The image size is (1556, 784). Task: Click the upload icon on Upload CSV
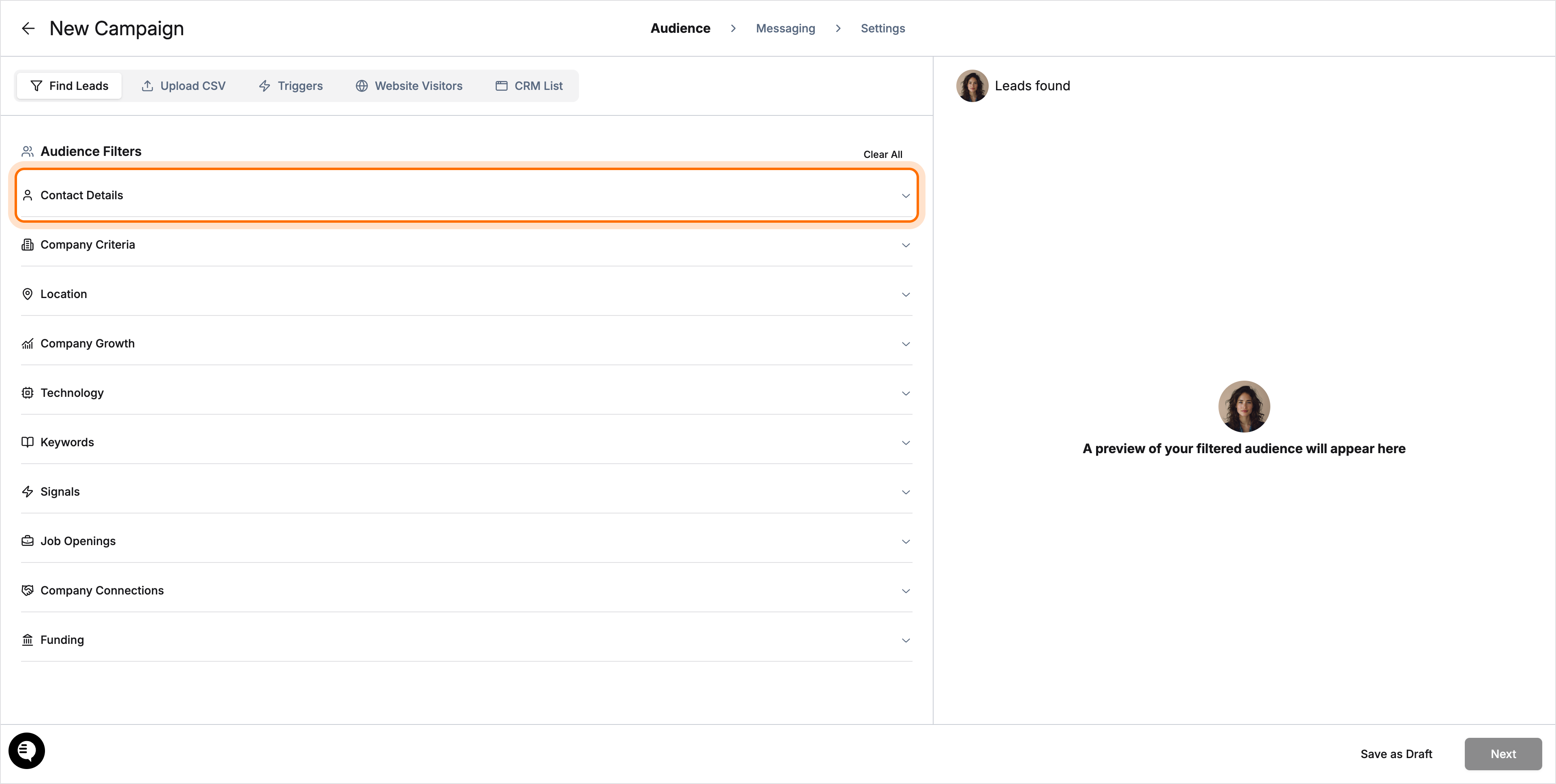[147, 86]
